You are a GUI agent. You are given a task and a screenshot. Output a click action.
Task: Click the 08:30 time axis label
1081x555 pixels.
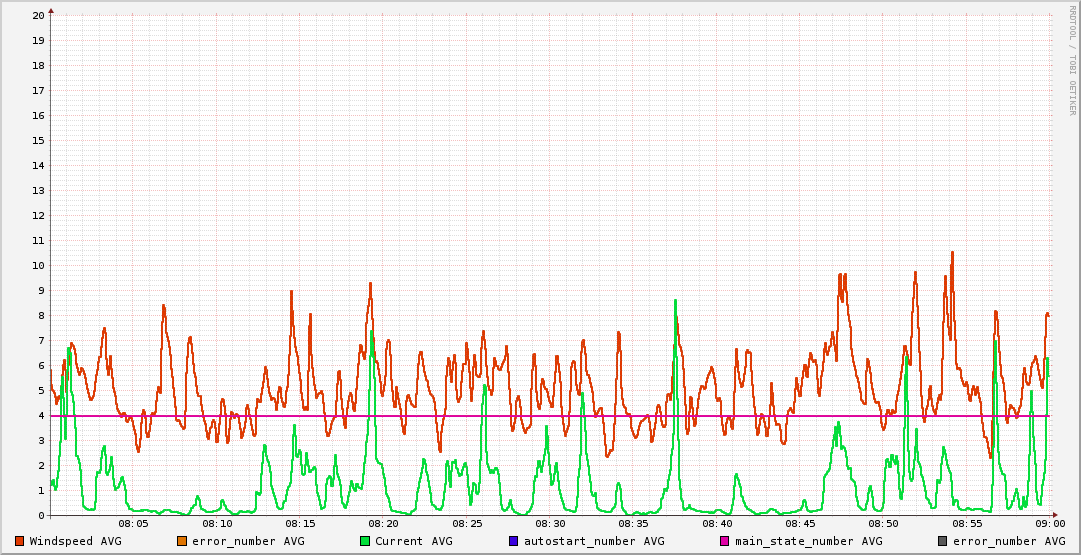(x=550, y=524)
